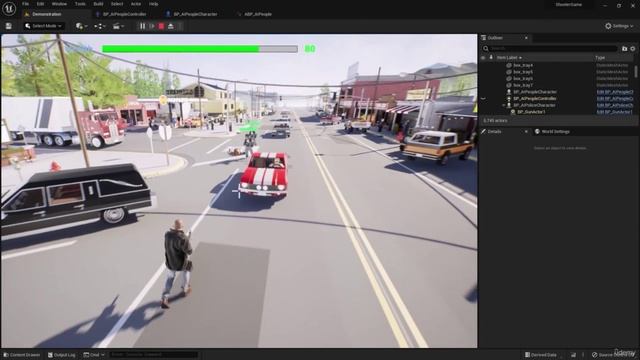Open the Settings dropdown at top right
Image resolution: width=640 pixels, height=360 pixels.
click(619, 26)
